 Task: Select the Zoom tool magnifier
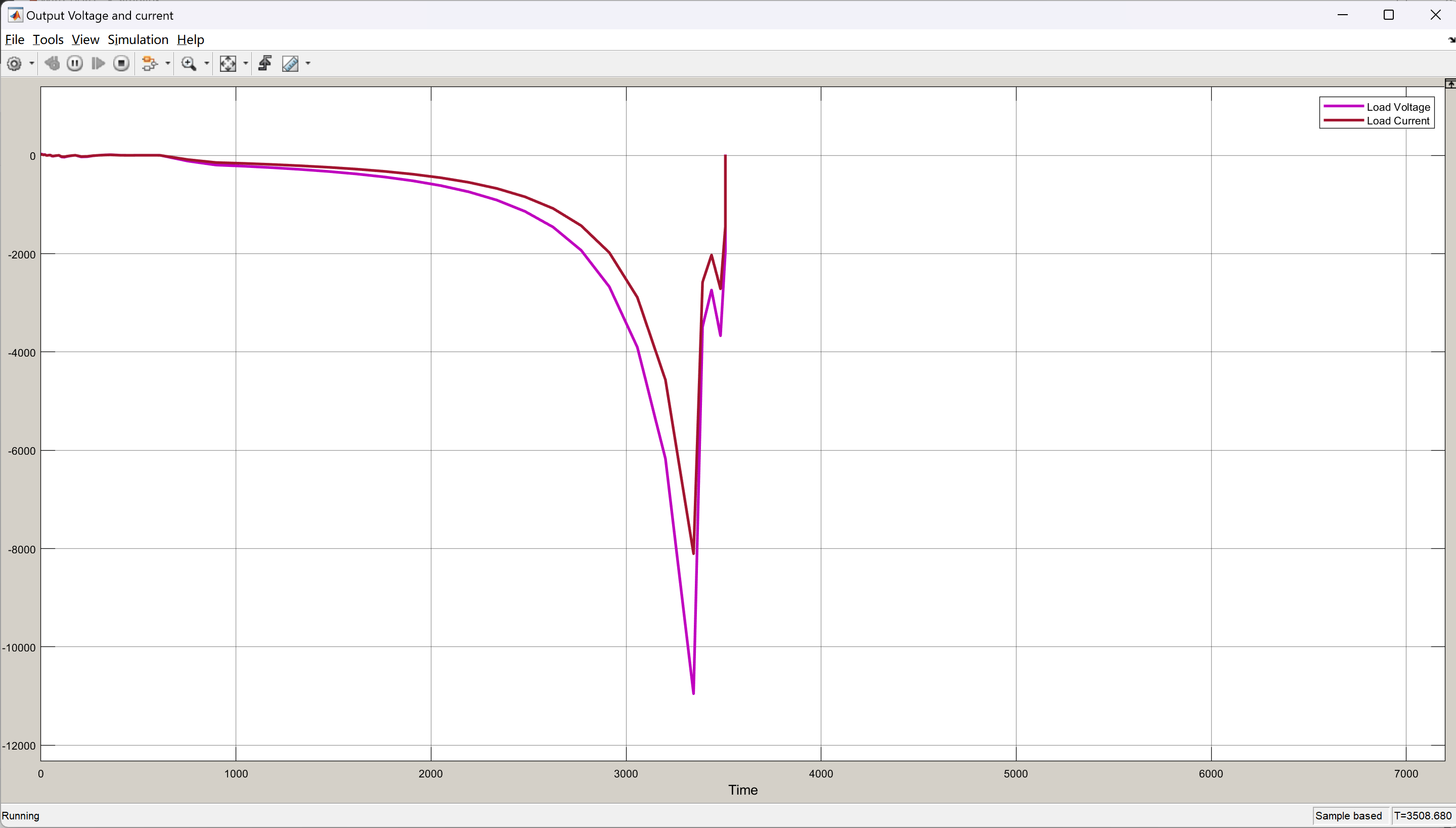(x=189, y=64)
